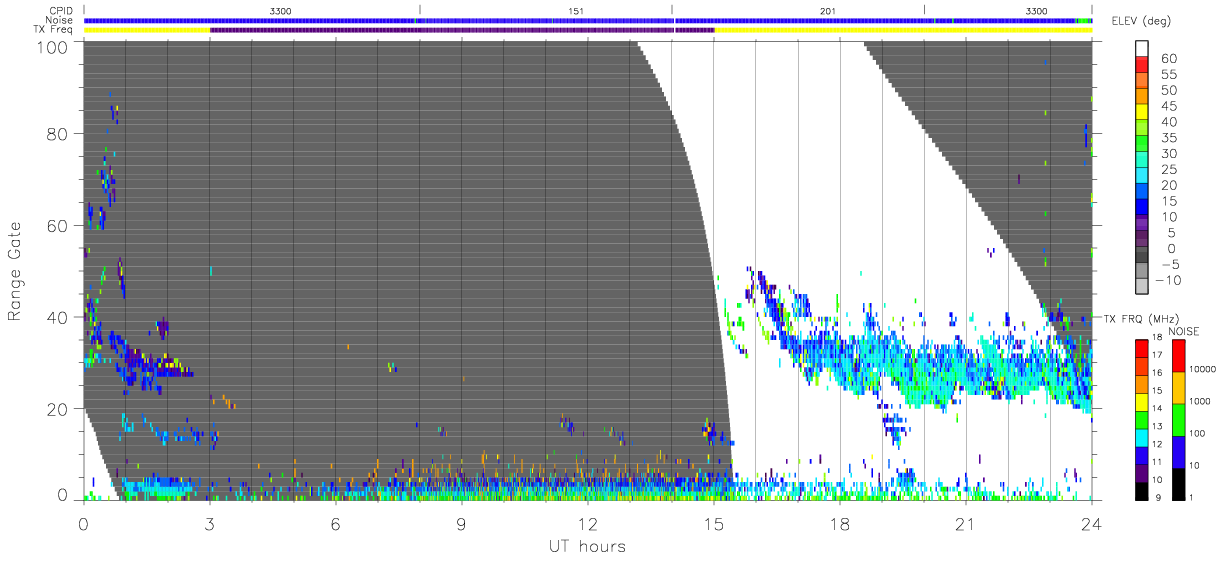
Task: Click the -5 label on ELEV colorbar
Action: [x=1170, y=265]
